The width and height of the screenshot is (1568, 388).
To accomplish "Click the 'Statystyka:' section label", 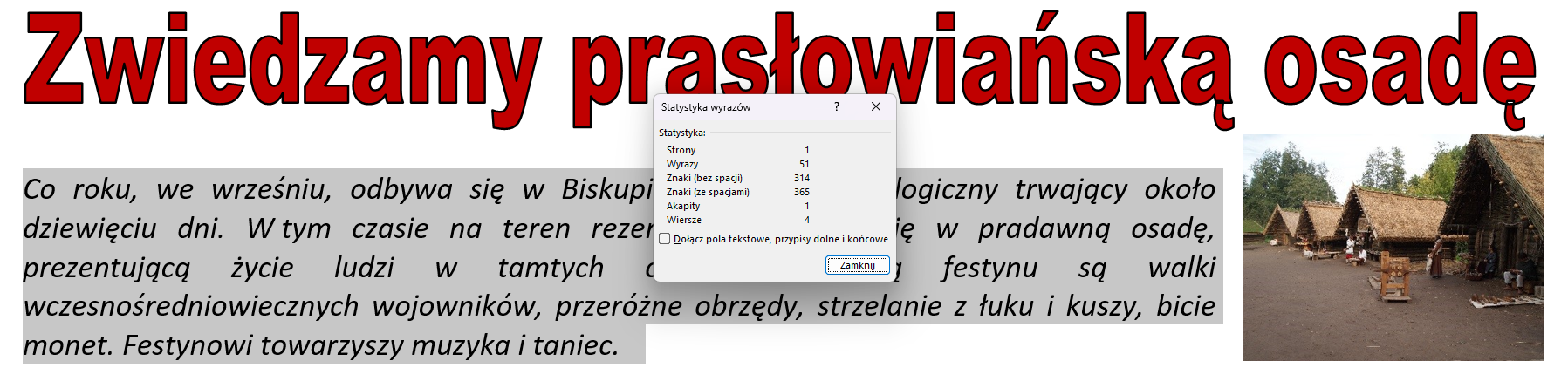I will [x=682, y=133].
